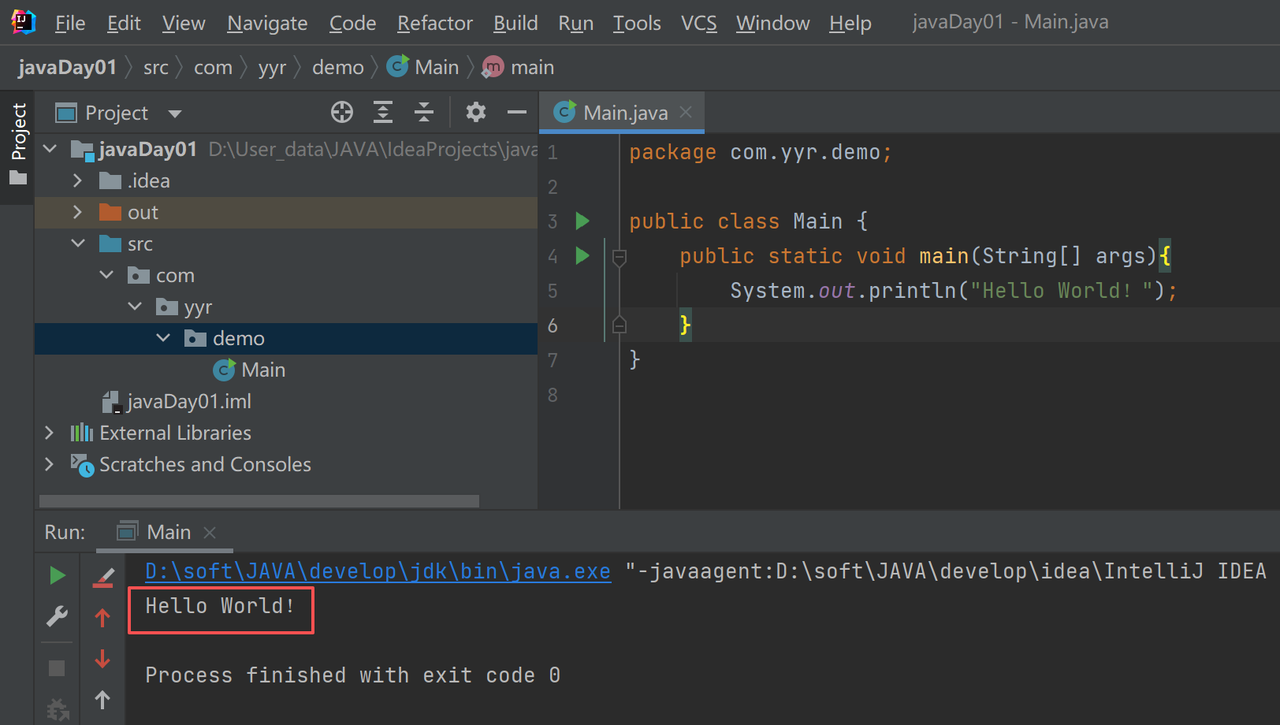This screenshot has height=725, width=1280.
Task: Open the Build menu
Action: click(x=516, y=23)
